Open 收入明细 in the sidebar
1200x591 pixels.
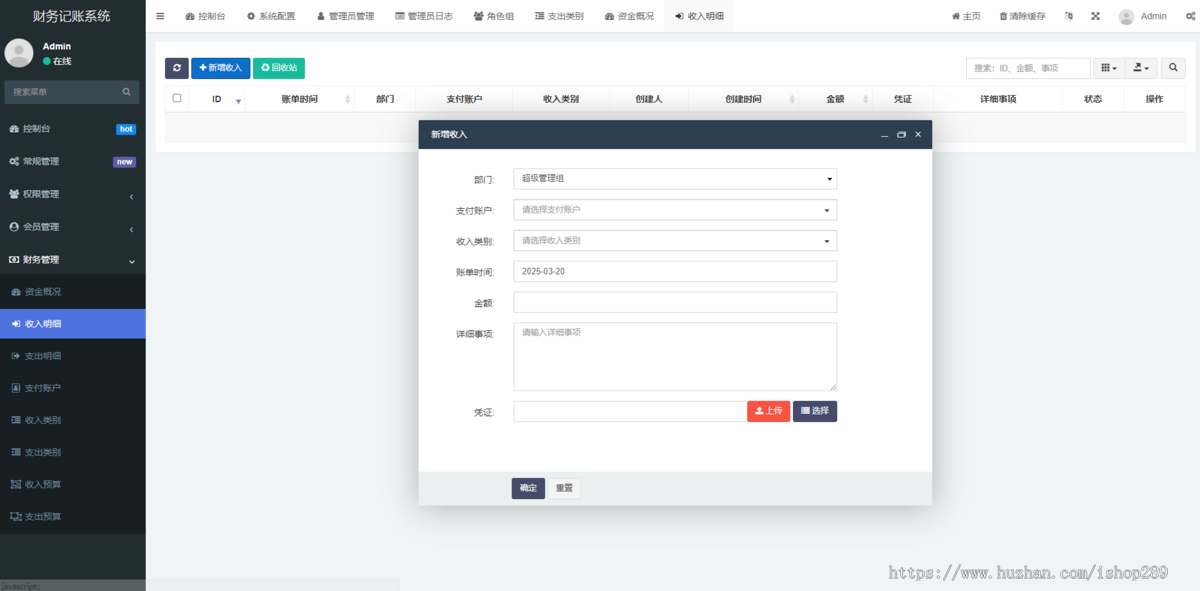coord(72,324)
